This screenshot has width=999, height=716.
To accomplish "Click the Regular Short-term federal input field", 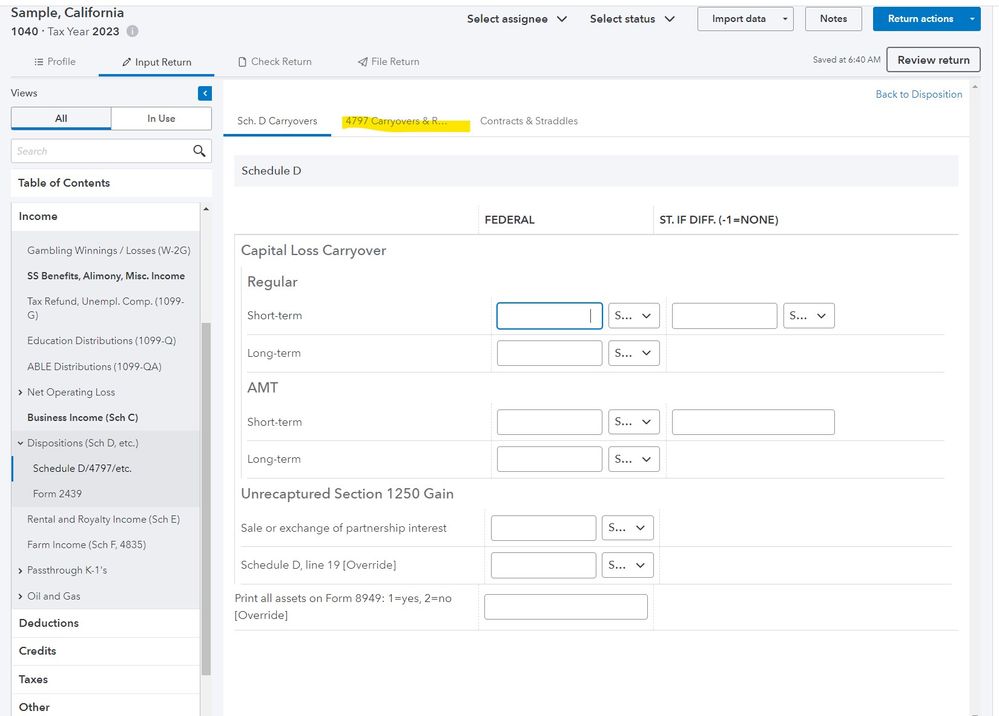I will 549,316.
